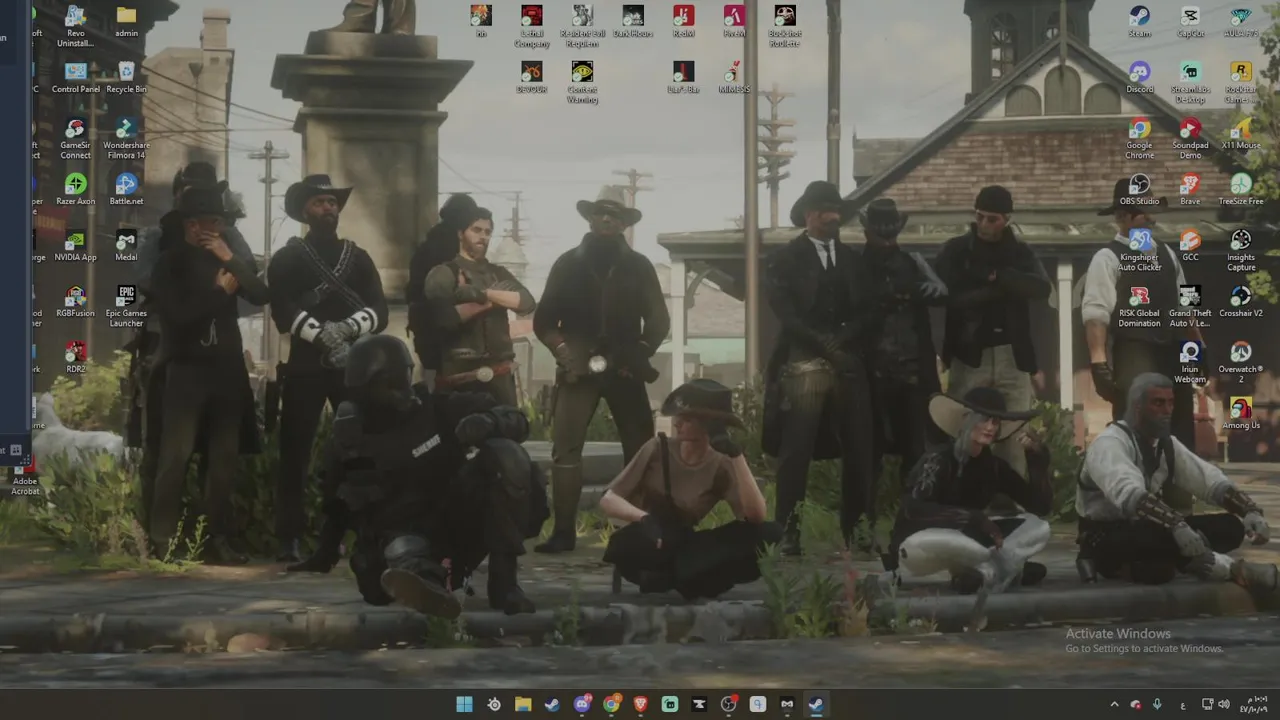Launch RDR2 desktop shortcut
The height and width of the screenshot is (720, 1280).
tap(75, 358)
